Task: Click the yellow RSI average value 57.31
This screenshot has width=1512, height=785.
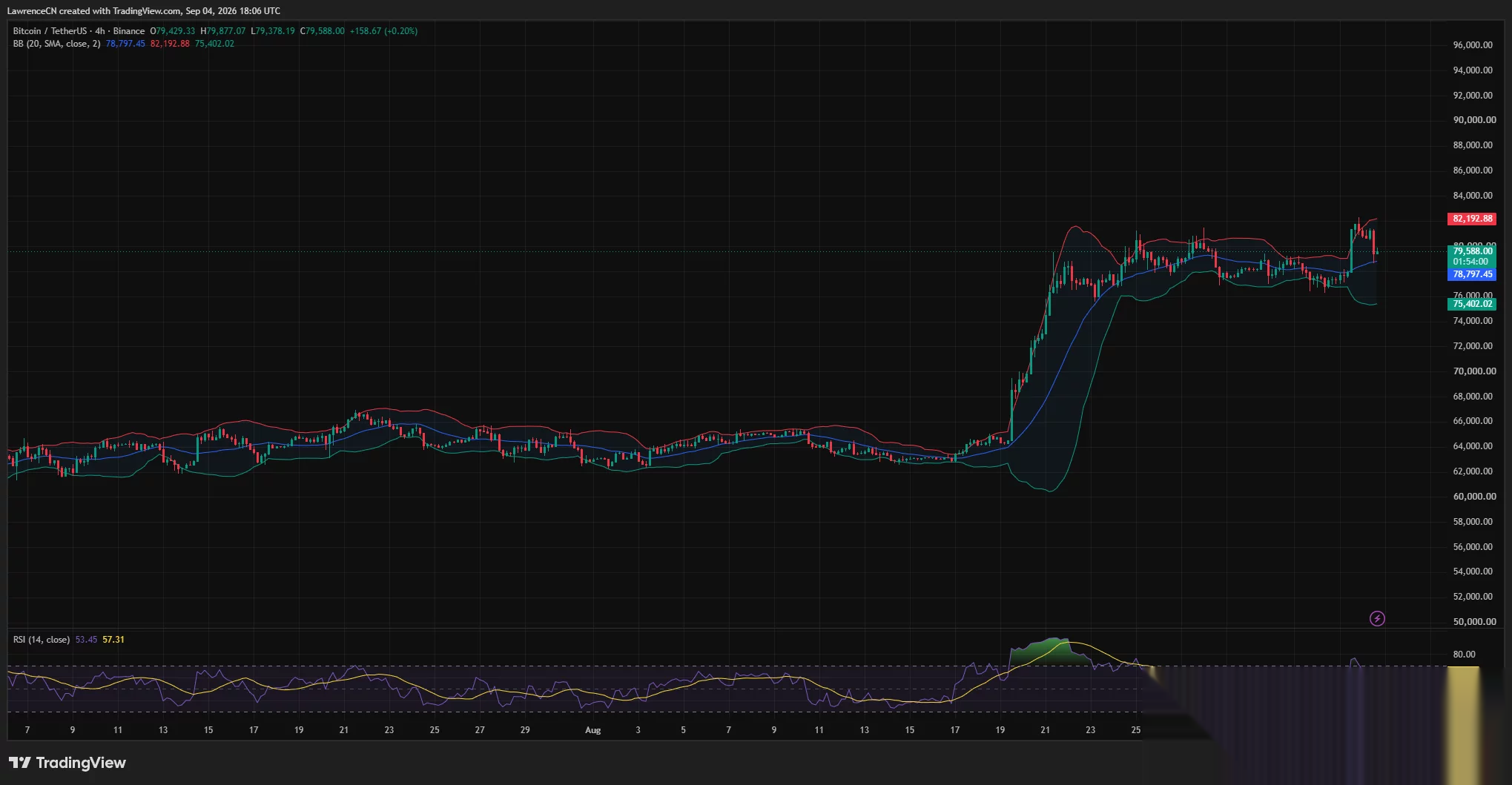Action: click(x=113, y=640)
